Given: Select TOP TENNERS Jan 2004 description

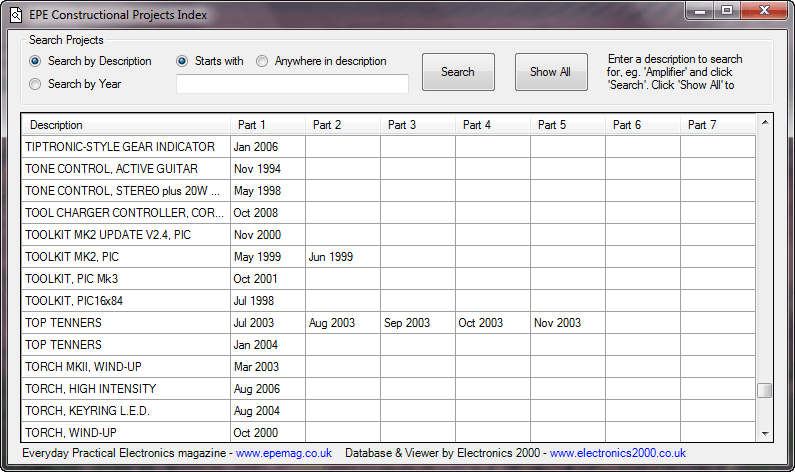Looking at the screenshot, I should coord(126,345).
